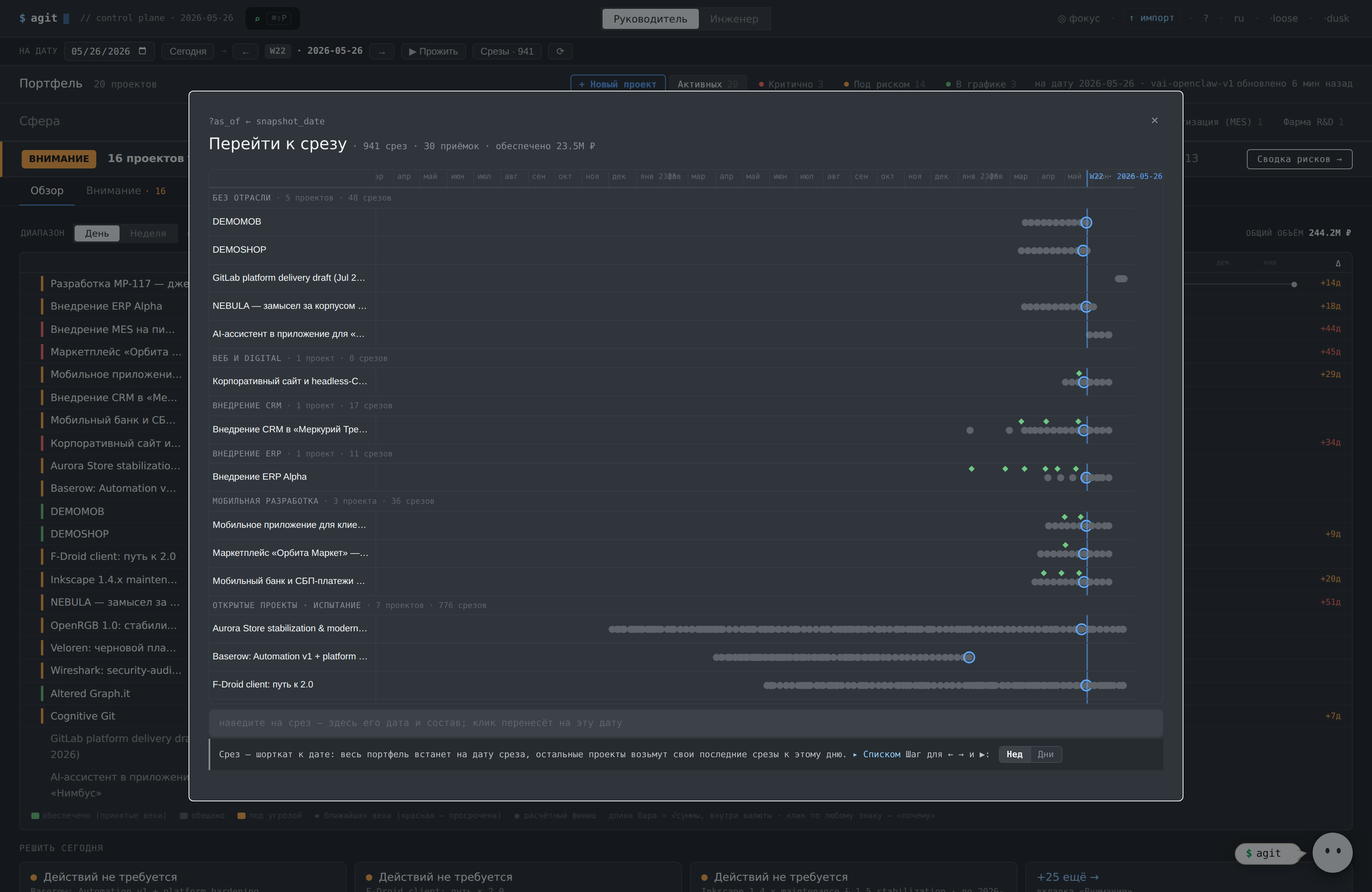Screen dimensions: 1372x892
Task: Open help with the question mark
Action: pos(1206,18)
